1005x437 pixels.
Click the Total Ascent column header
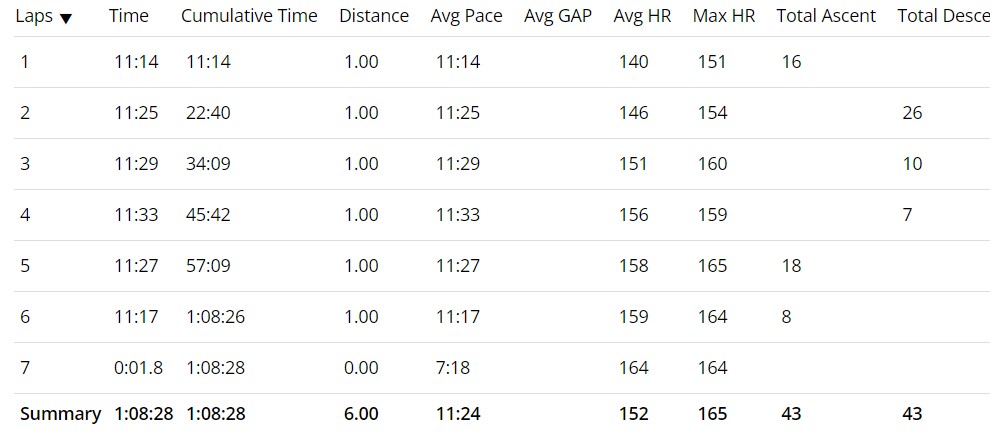tap(826, 16)
